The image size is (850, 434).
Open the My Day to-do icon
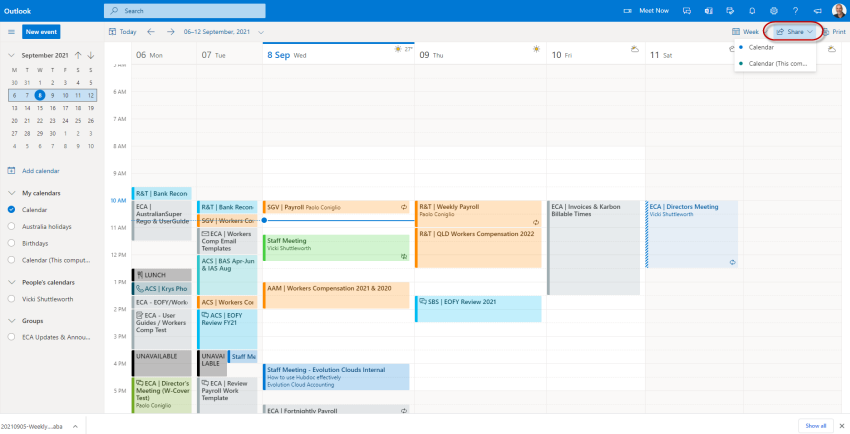tap(730, 10)
